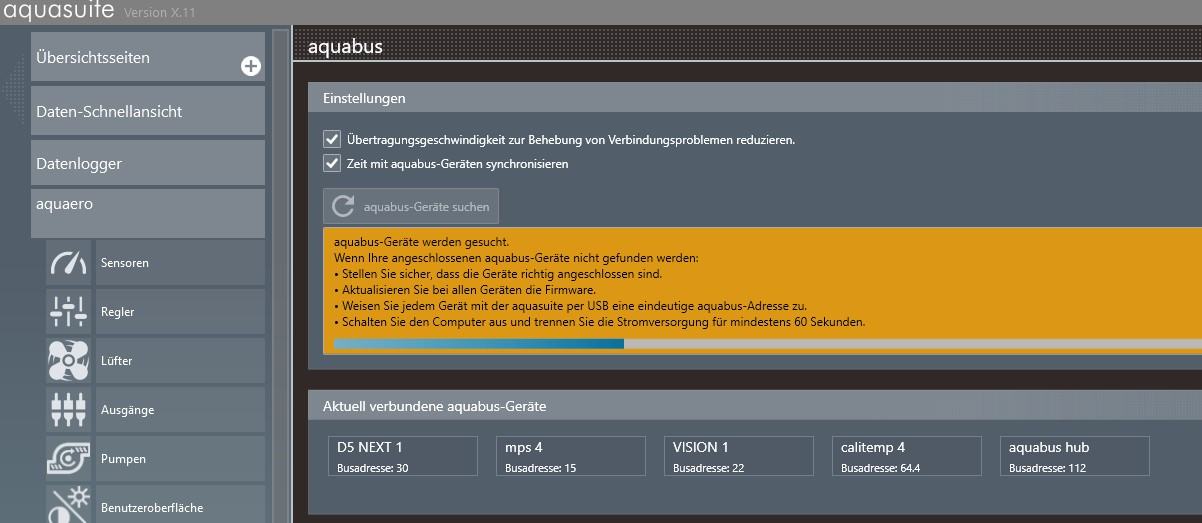
Task: Click aquabus-Geräte suchen button
Action: click(x=411, y=206)
